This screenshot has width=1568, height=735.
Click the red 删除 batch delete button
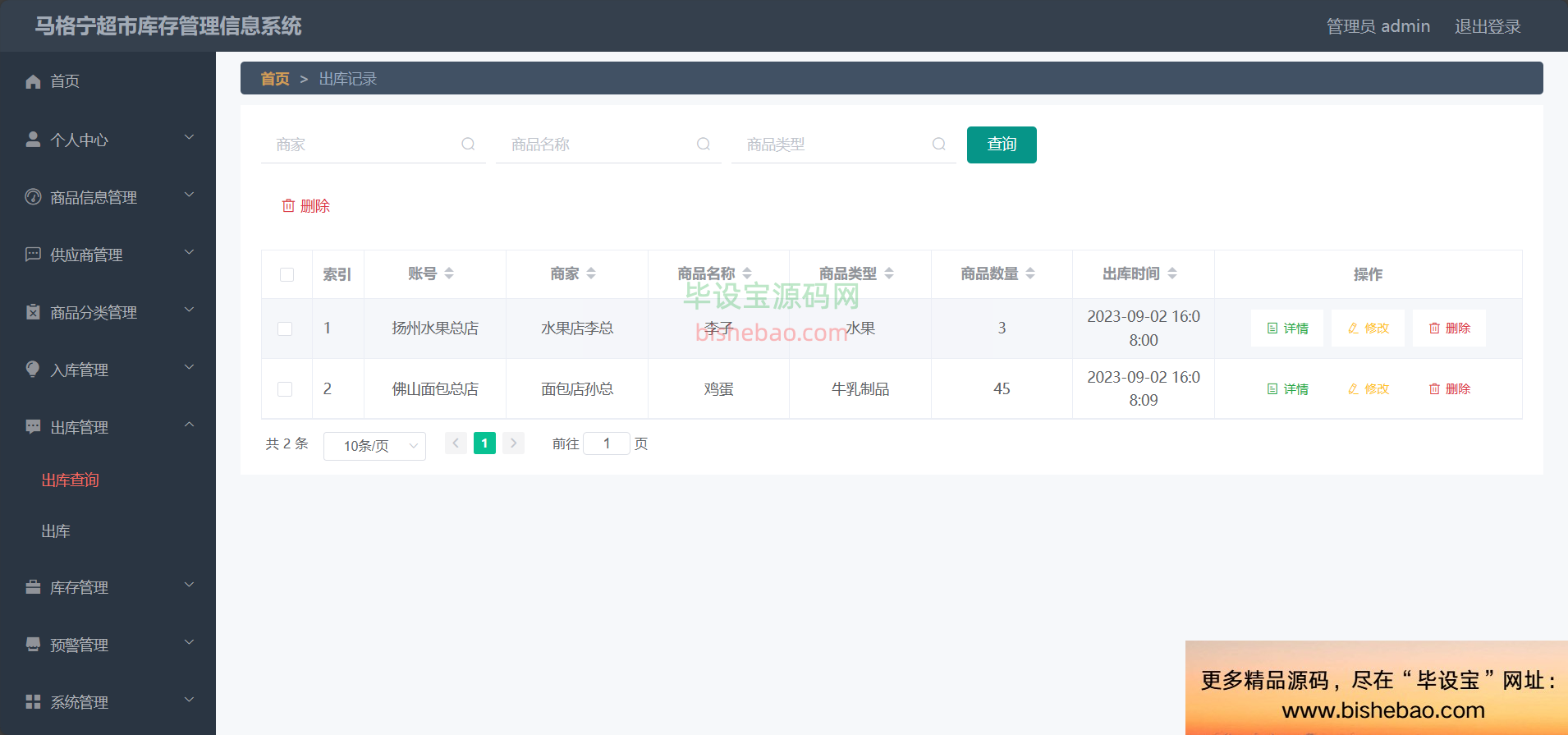pyautogui.click(x=305, y=206)
